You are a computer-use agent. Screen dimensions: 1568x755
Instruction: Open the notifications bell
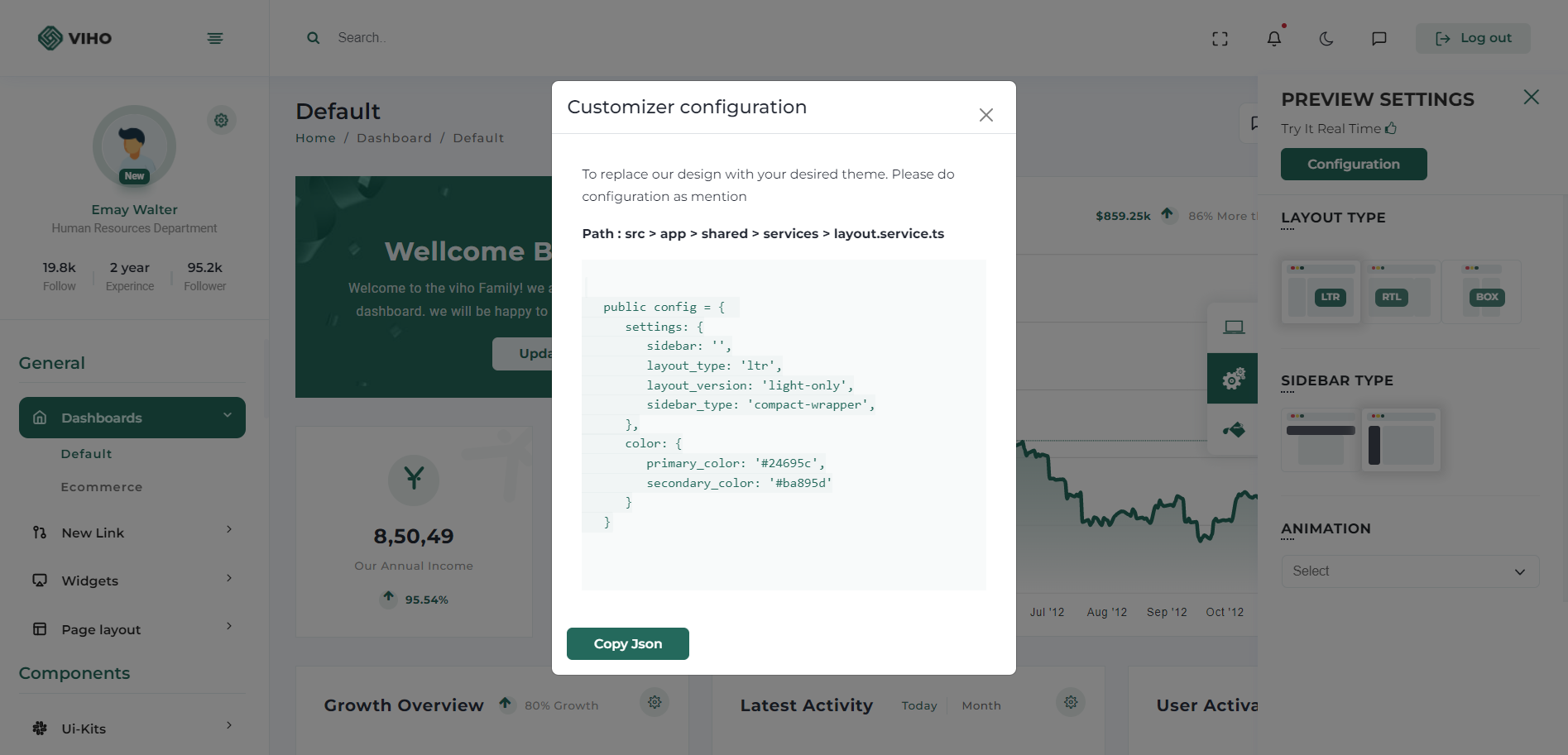coord(1274,39)
